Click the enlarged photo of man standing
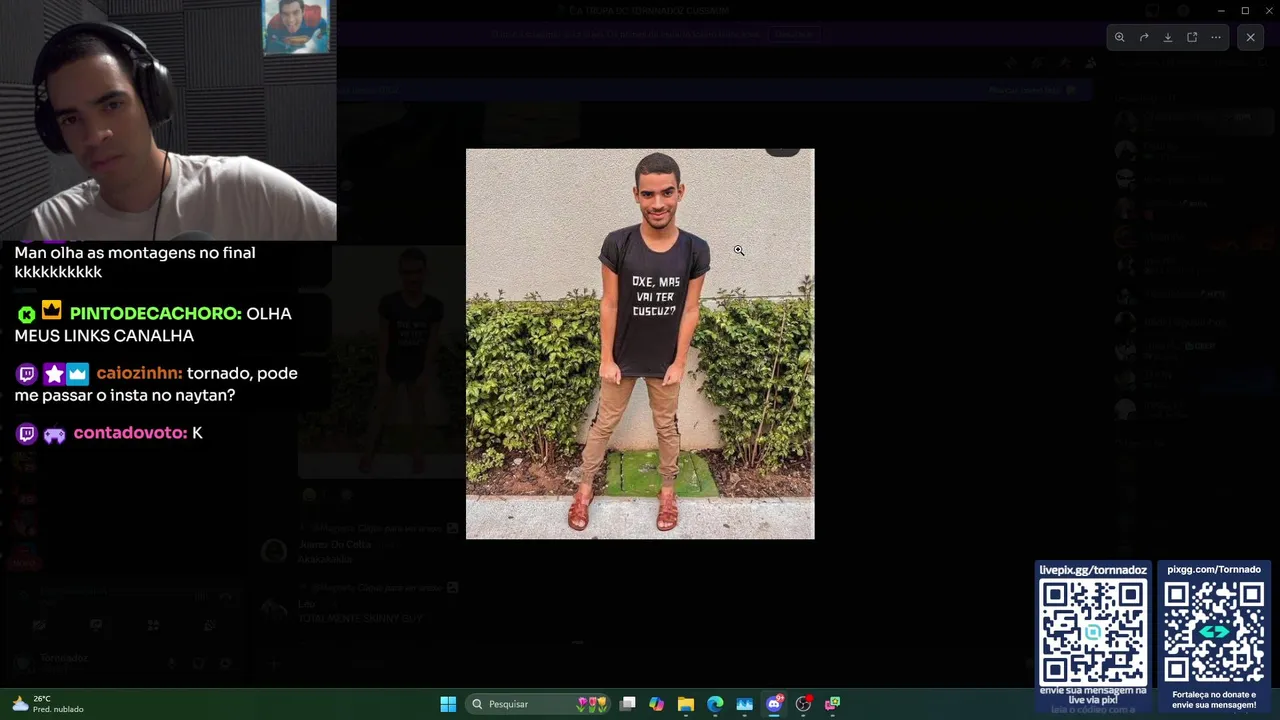 pos(640,344)
